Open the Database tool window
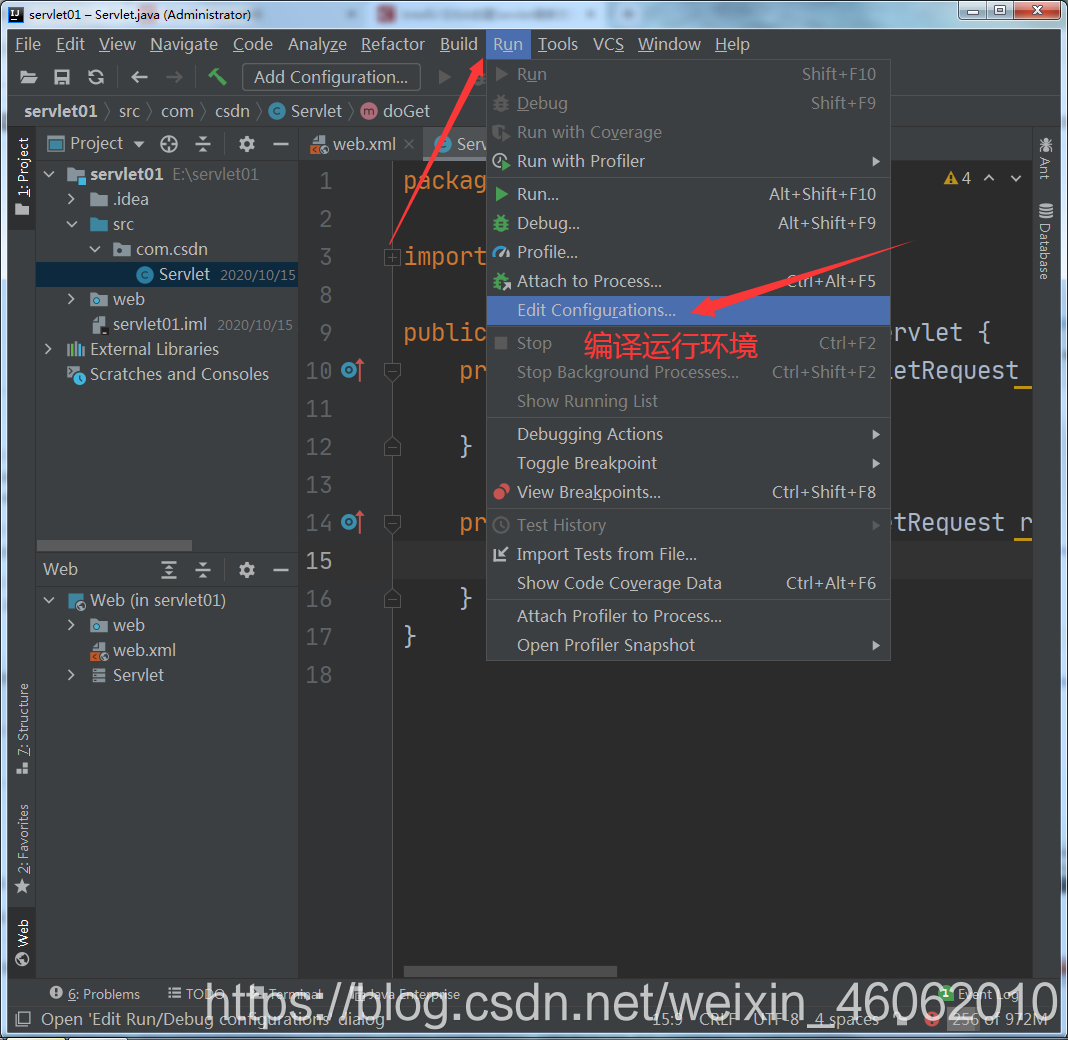Image resolution: width=1068 pixels, height=1040 pixels. [1046, 241]
